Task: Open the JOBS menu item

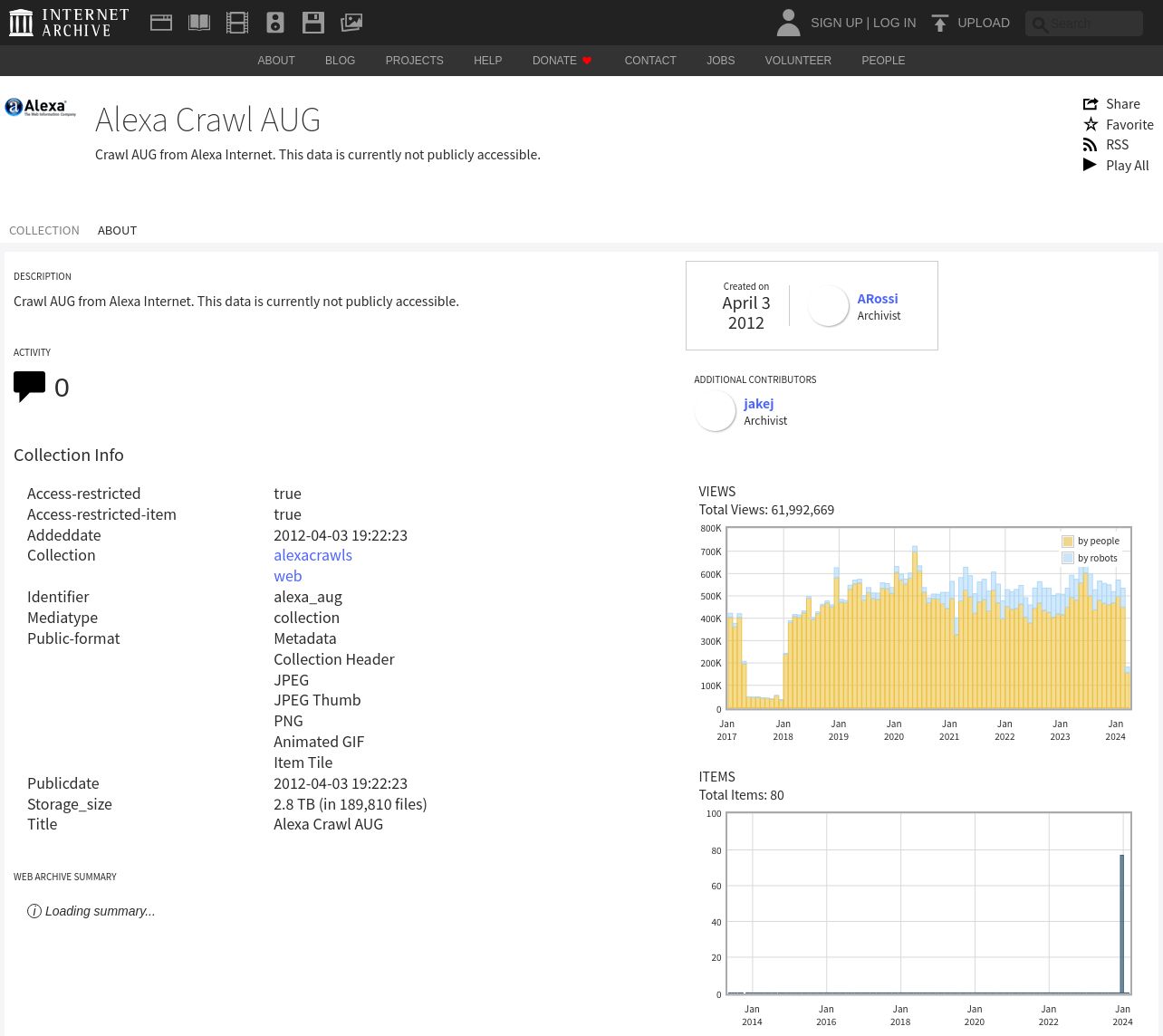Action: 721,61
